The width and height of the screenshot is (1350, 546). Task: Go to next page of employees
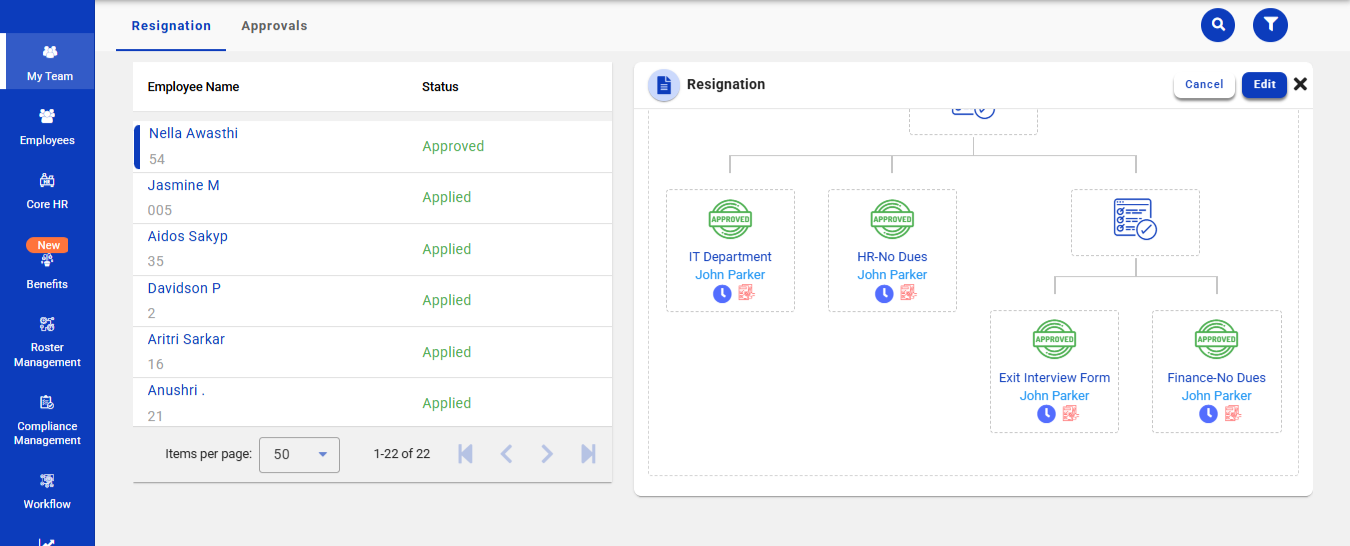pyautogui.click(x=547, y=454)
